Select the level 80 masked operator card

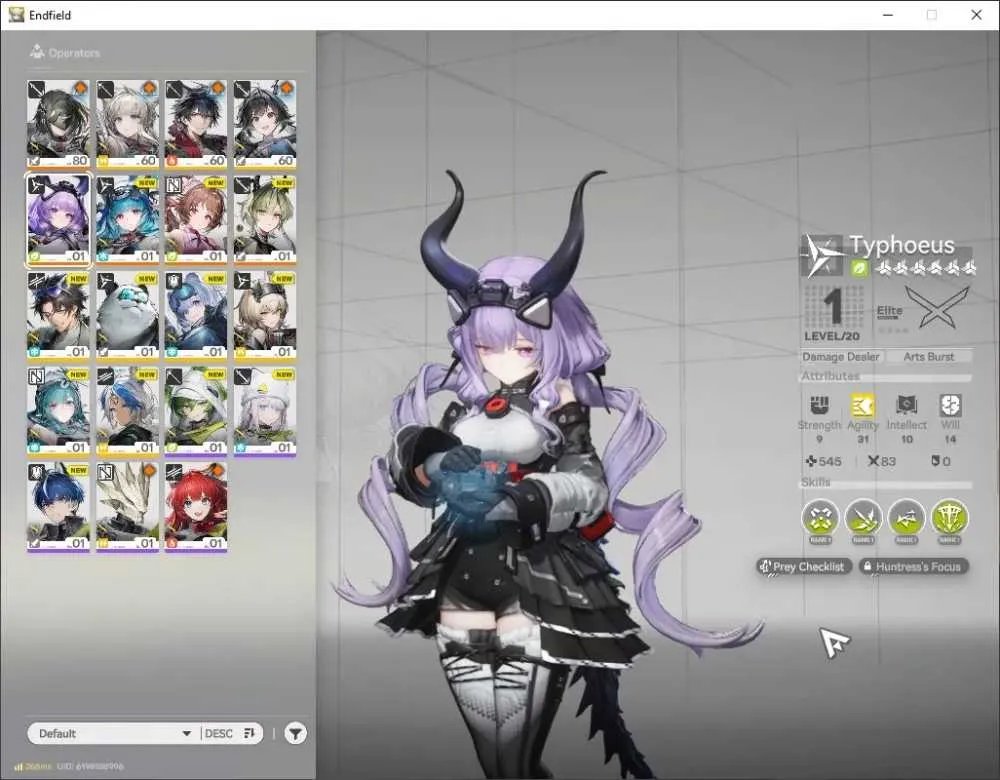[58, 124]
